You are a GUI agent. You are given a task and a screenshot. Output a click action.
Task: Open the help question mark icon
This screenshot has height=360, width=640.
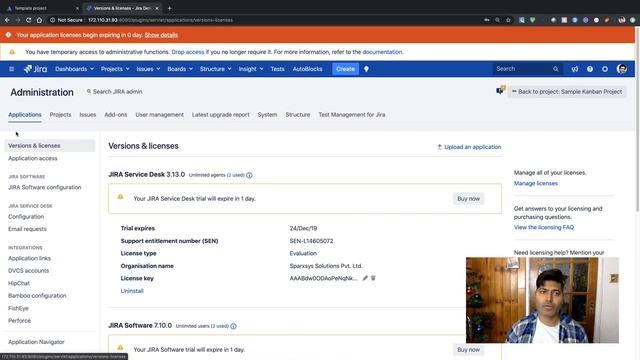tap(590, 69)
